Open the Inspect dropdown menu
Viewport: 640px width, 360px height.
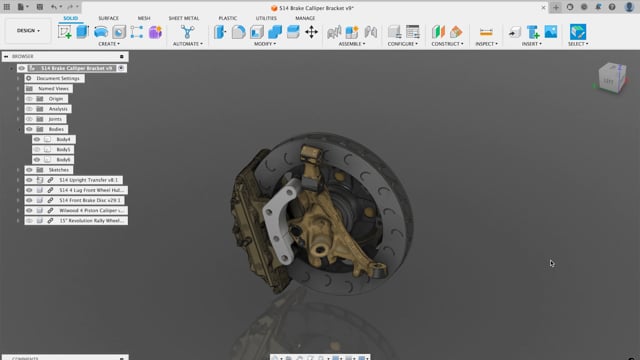pos(486,44)
